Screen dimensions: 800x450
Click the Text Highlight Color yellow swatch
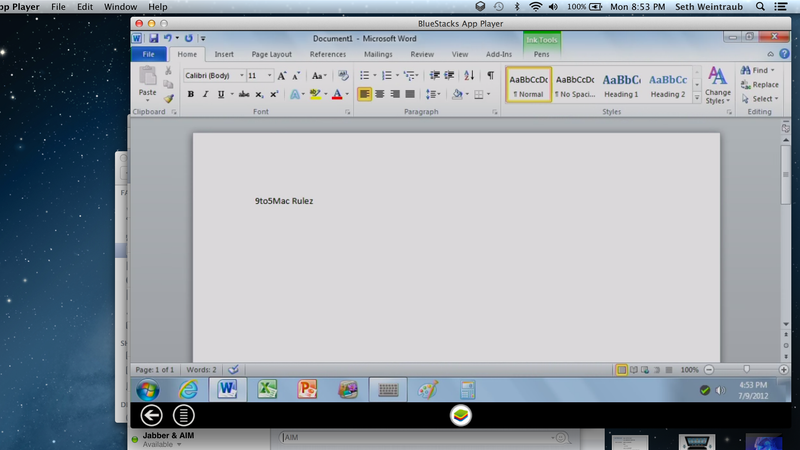point(315,94)
